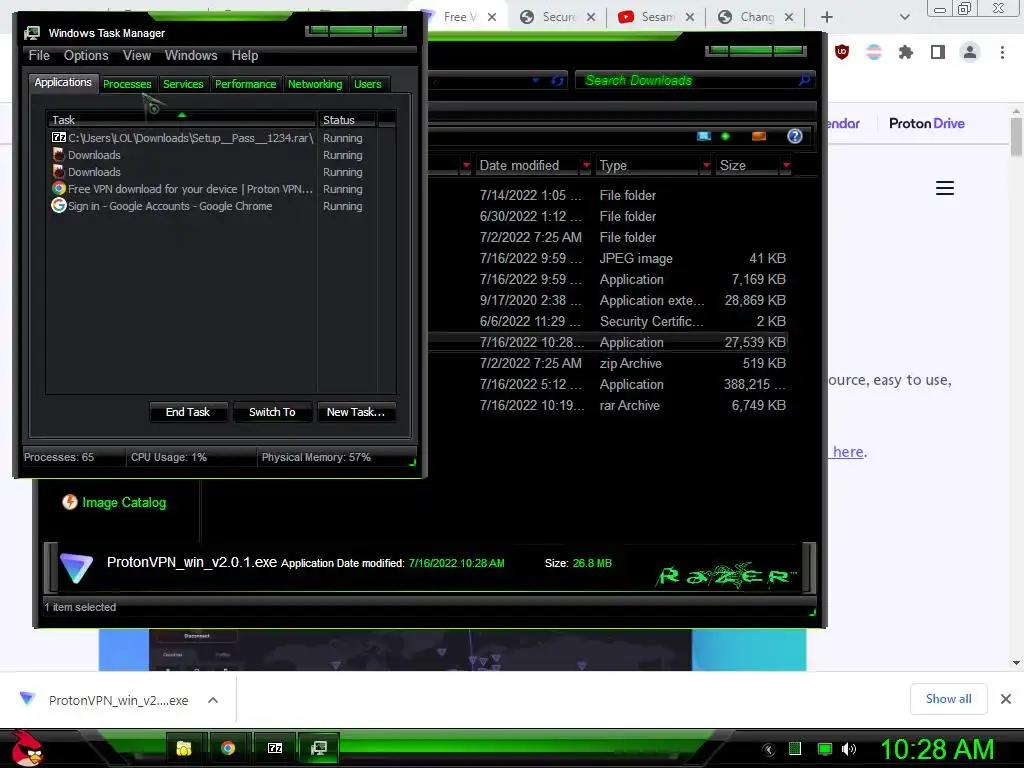1024x768 pixels.
Task: Open the File menu in Task Manager
Action: (39, 56)
